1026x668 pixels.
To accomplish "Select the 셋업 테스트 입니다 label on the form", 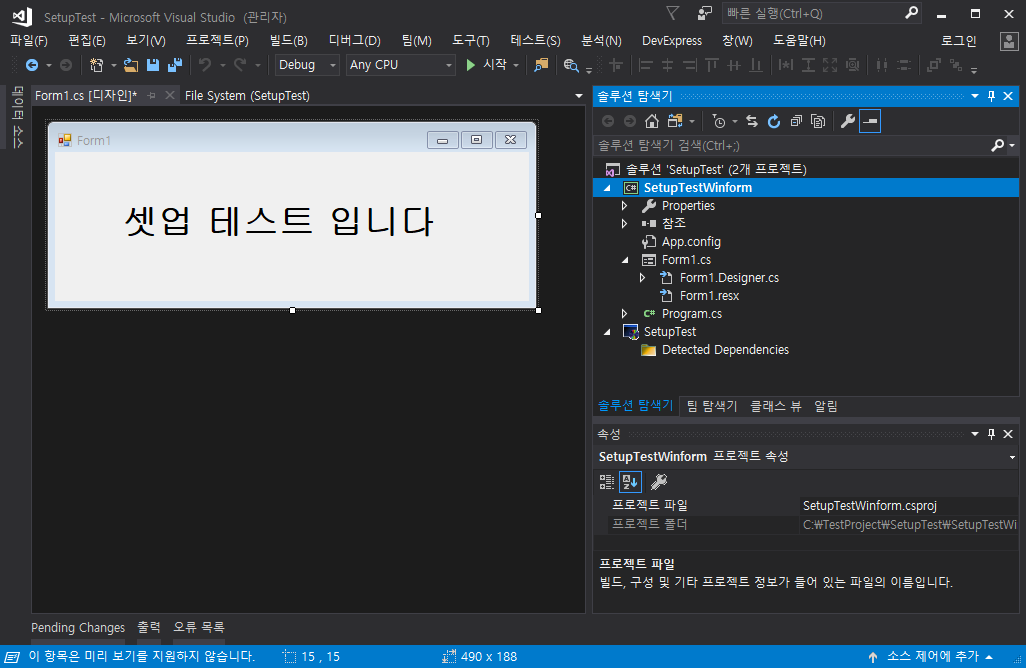I will click(x=279, y=221).
